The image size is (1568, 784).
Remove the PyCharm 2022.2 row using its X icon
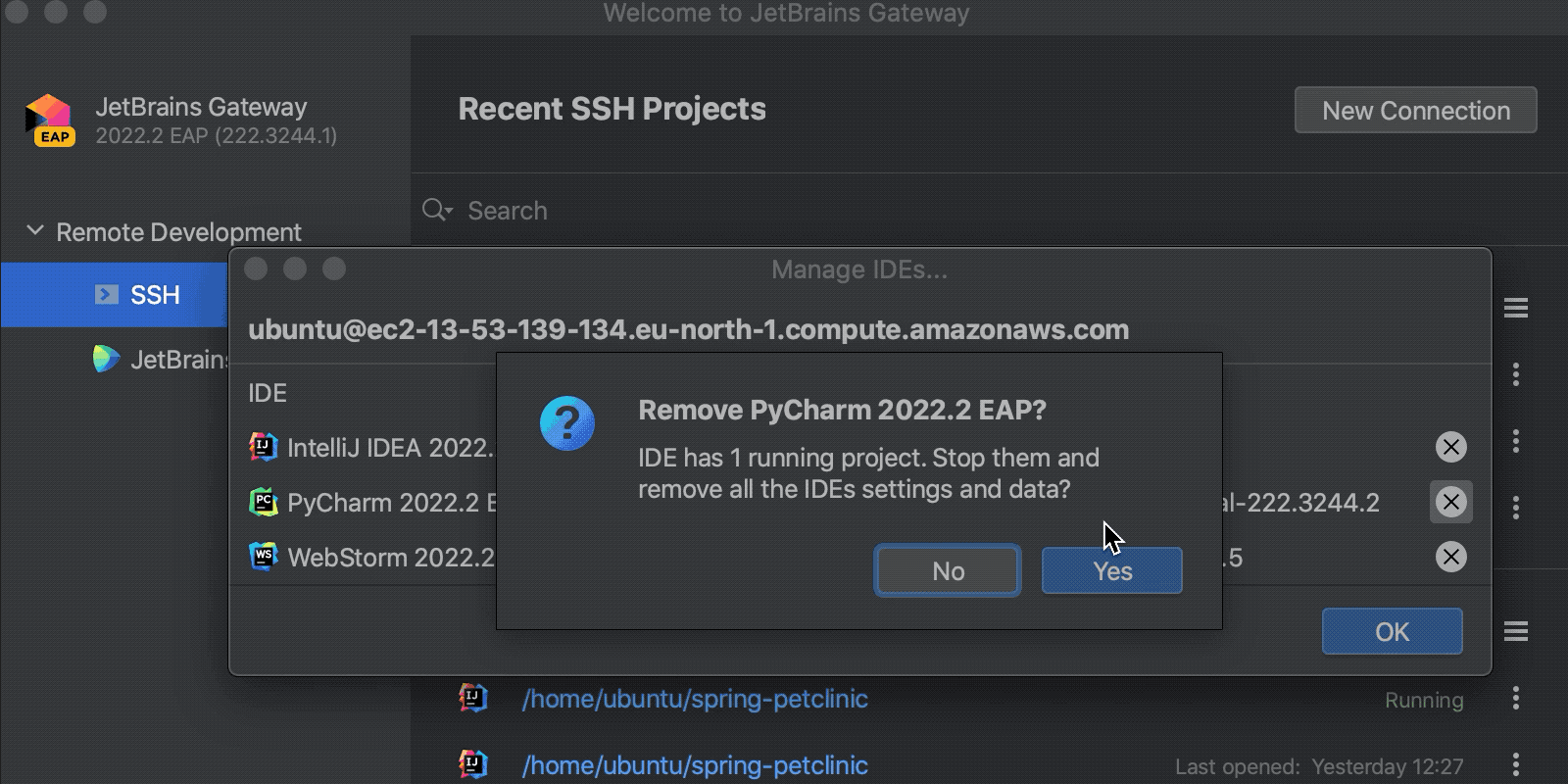point(1450,502)
